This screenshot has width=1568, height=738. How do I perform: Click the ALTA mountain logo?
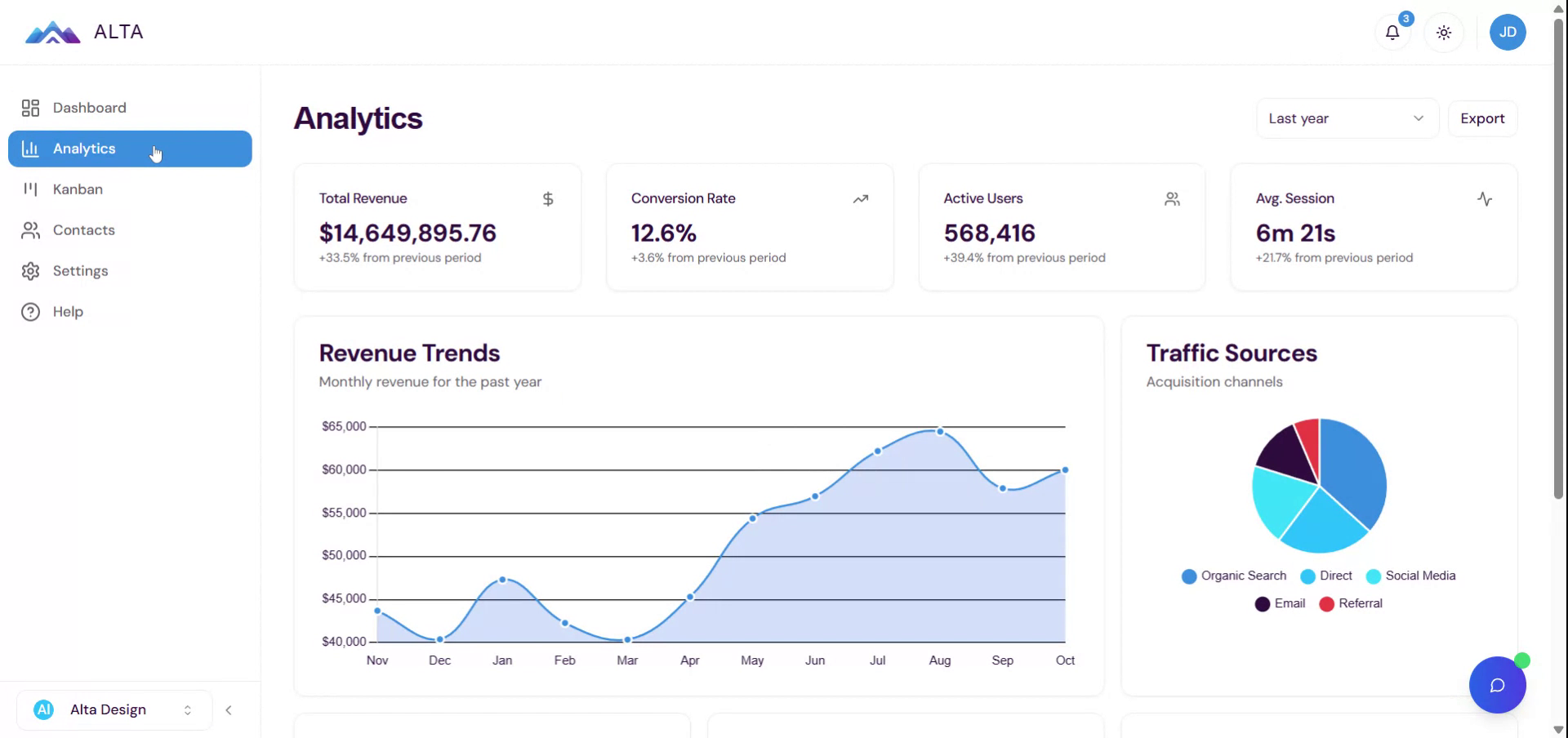52,33
